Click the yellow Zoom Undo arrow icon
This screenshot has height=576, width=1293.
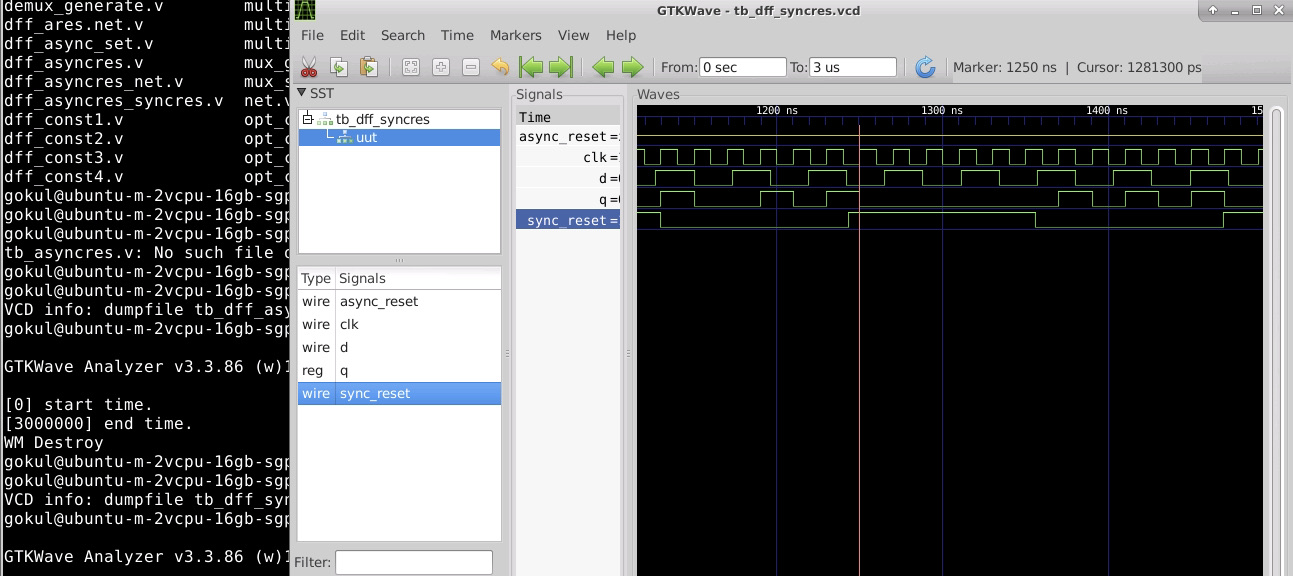click(x=498, y=66)
